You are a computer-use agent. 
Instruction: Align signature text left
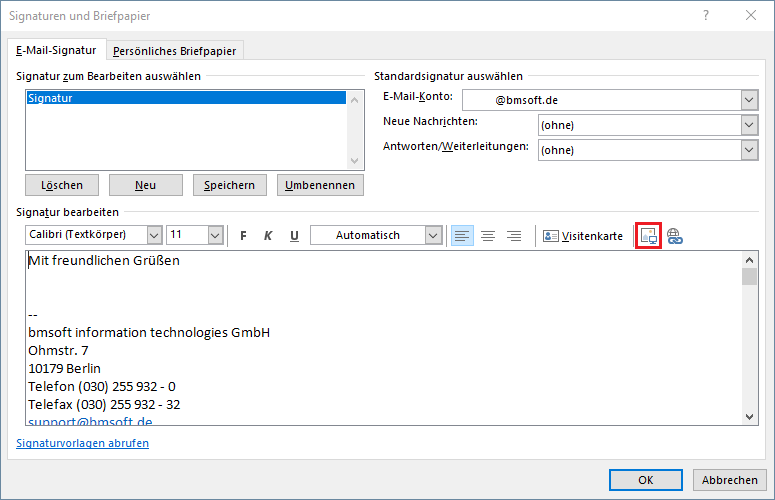pyautogui.click(x=462, y=236)
